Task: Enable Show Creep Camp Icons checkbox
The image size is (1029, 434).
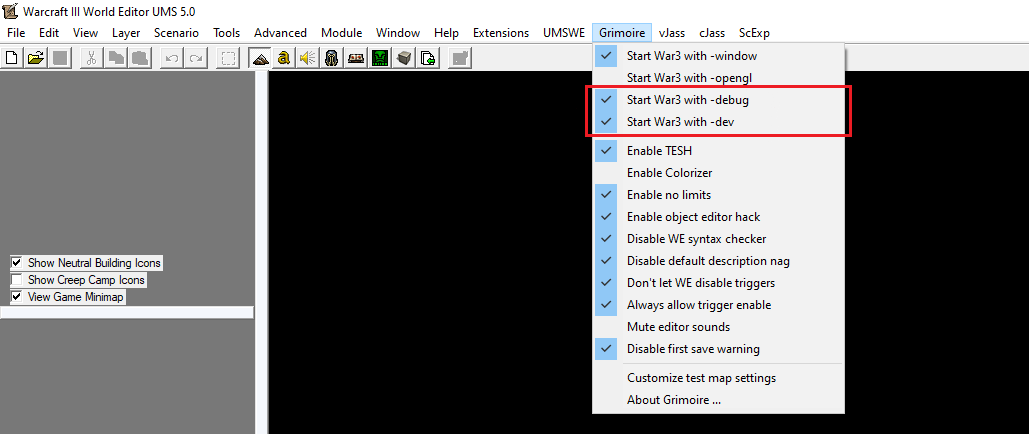Action: click(x=16, y=280)
